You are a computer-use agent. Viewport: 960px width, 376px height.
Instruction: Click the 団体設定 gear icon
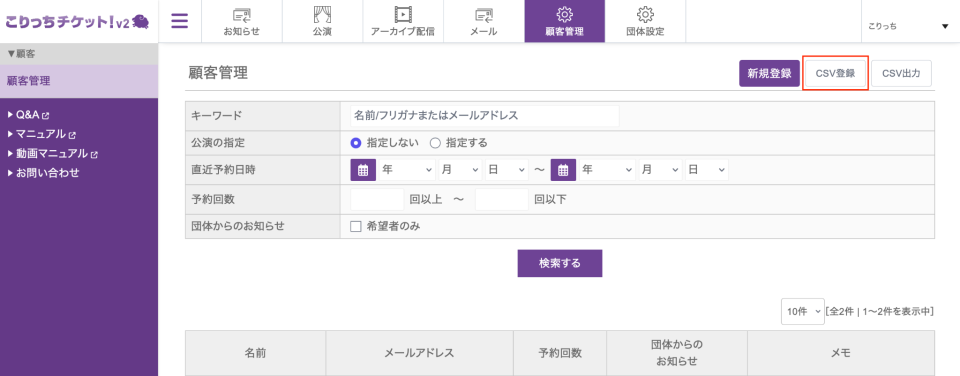645,14
